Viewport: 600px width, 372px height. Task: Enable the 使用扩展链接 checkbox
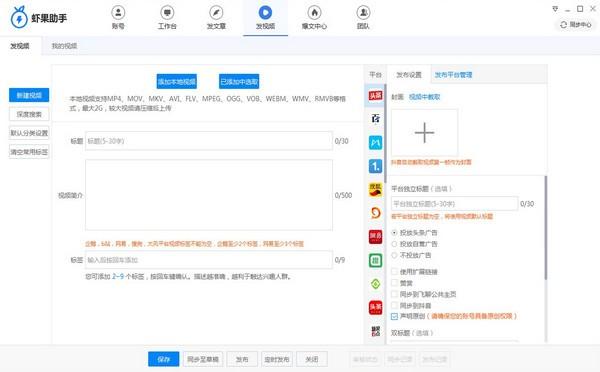coord(394,271)
